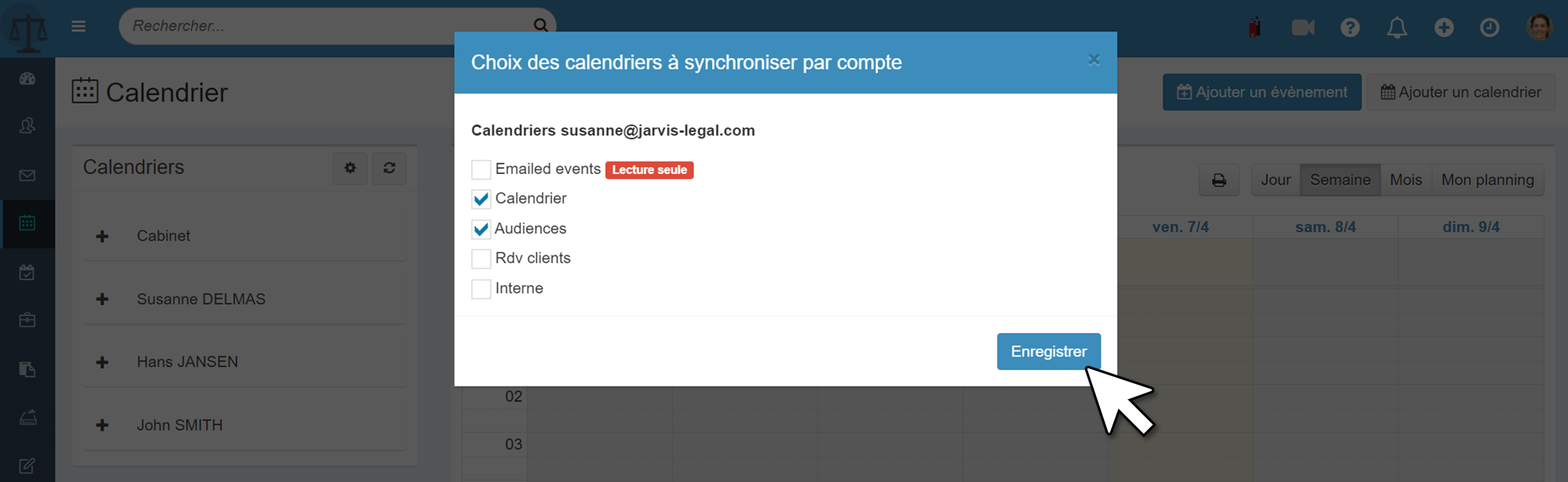Click the plus circle quick-add icon

(1443, 27)
